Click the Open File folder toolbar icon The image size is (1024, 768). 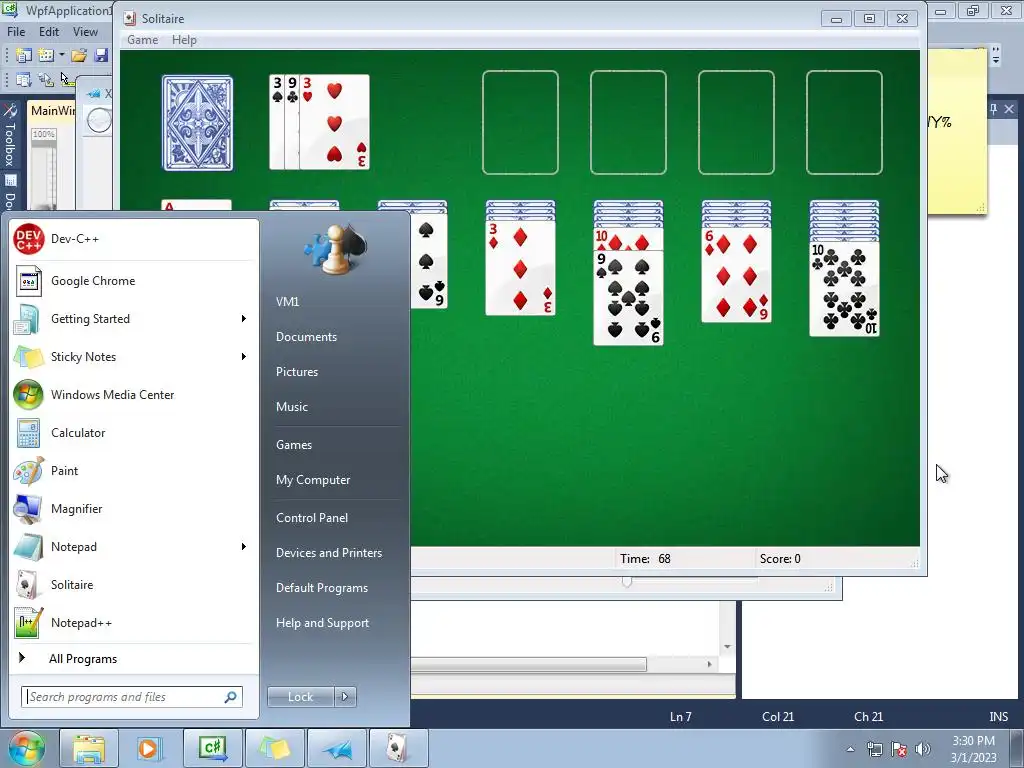coord(79,56)
